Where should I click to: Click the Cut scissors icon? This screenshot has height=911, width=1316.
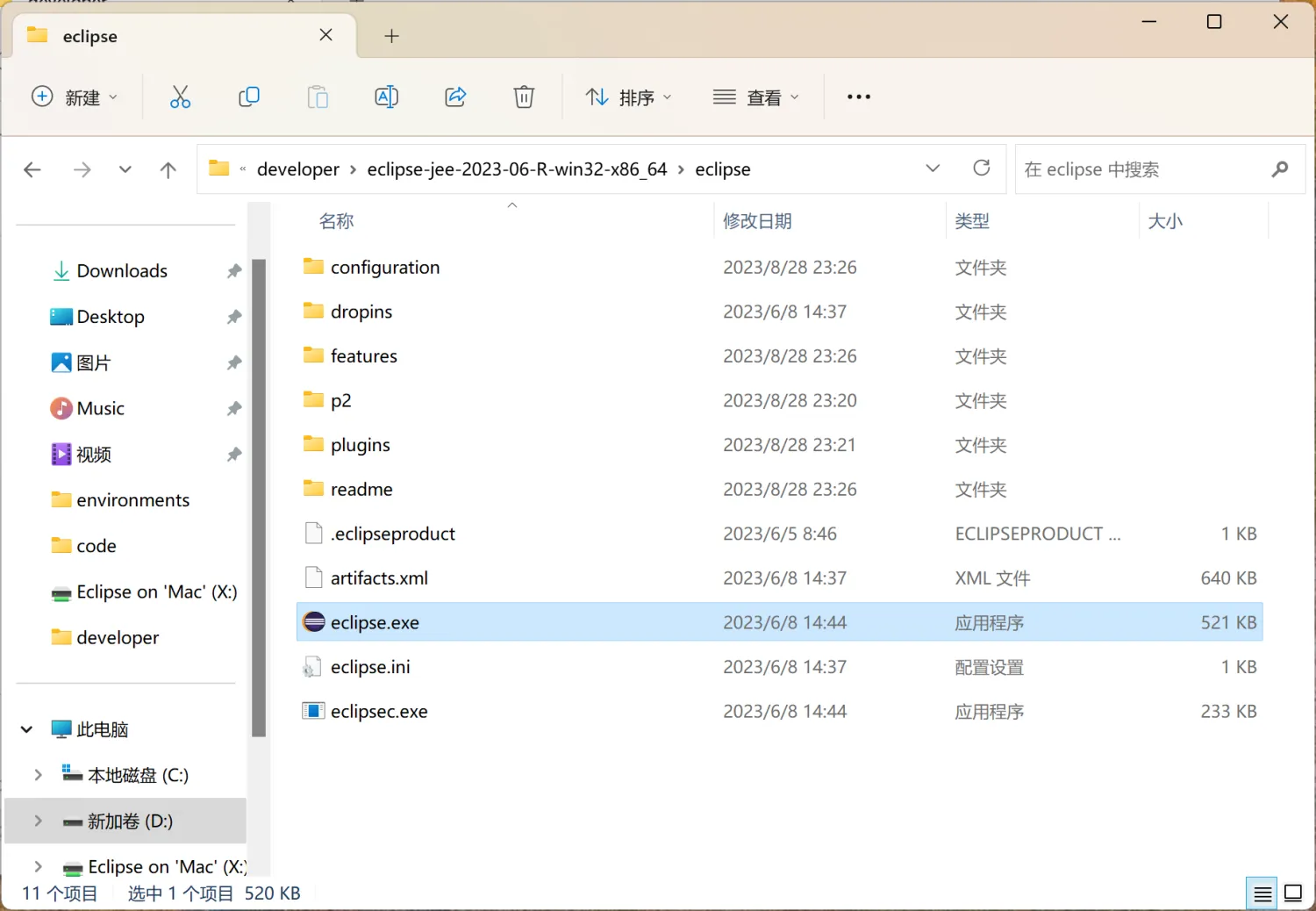pyautogui.click(x=180, y=97)
